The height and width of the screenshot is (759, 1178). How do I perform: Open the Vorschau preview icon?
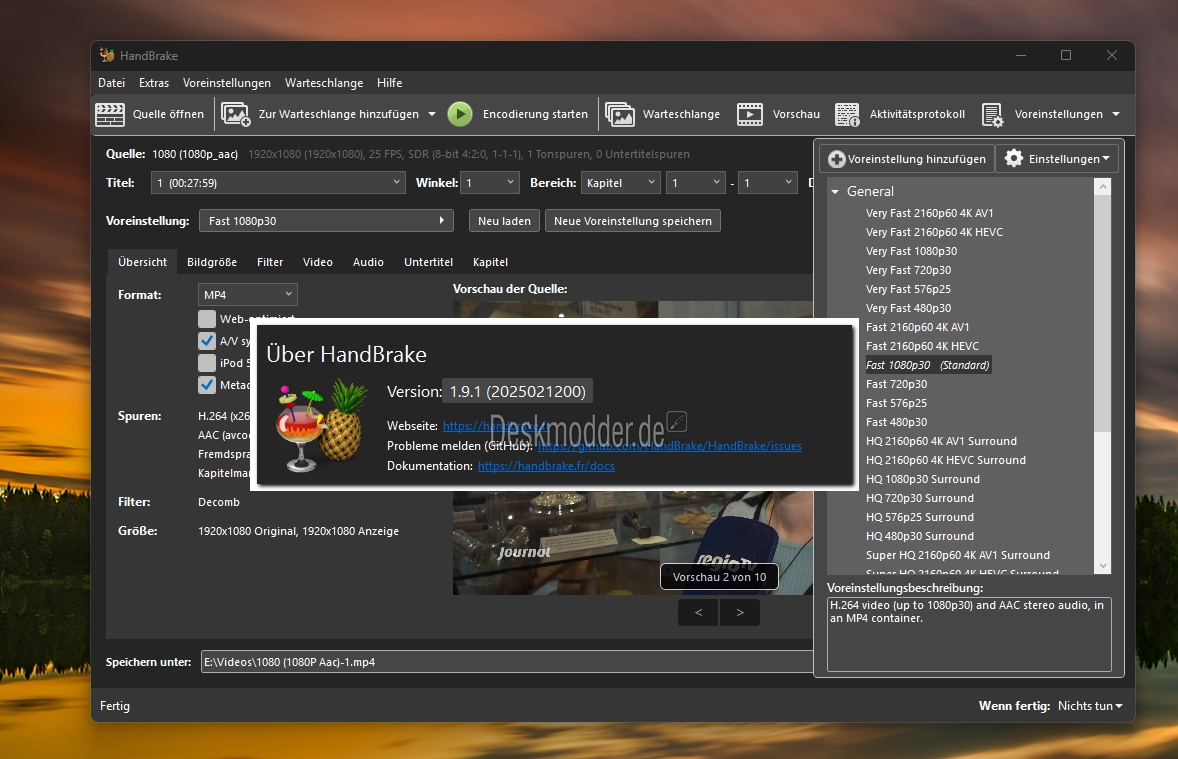[x=750, y=114]
